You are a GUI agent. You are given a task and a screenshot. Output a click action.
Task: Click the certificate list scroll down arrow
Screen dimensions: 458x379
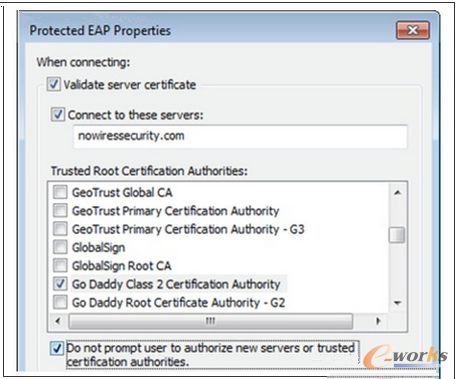(397, 303)
